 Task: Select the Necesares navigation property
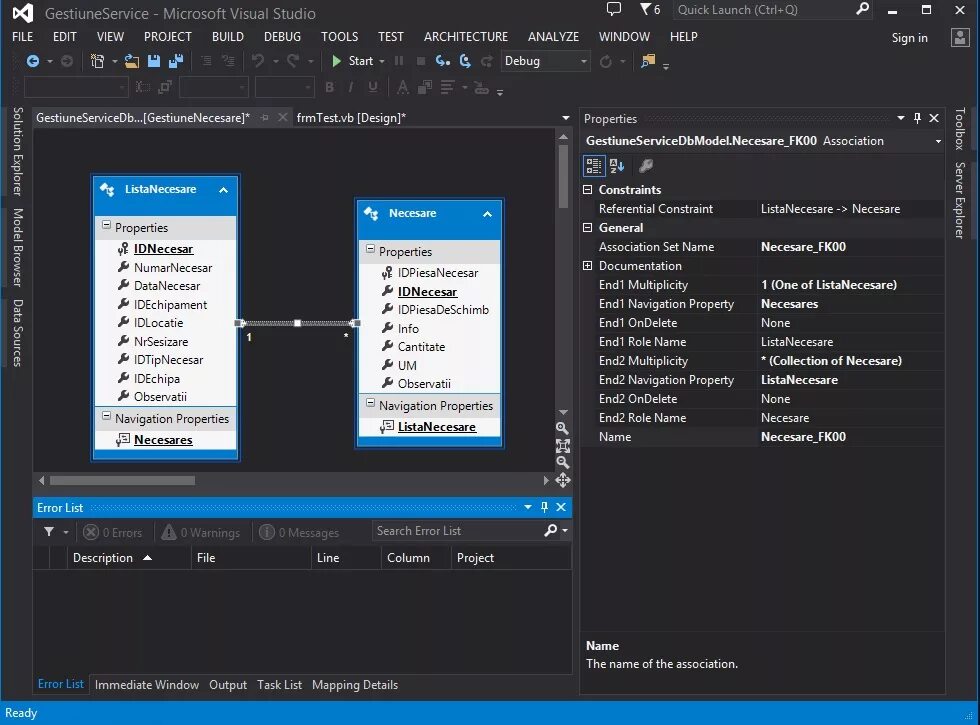click(x=162, y=440)
